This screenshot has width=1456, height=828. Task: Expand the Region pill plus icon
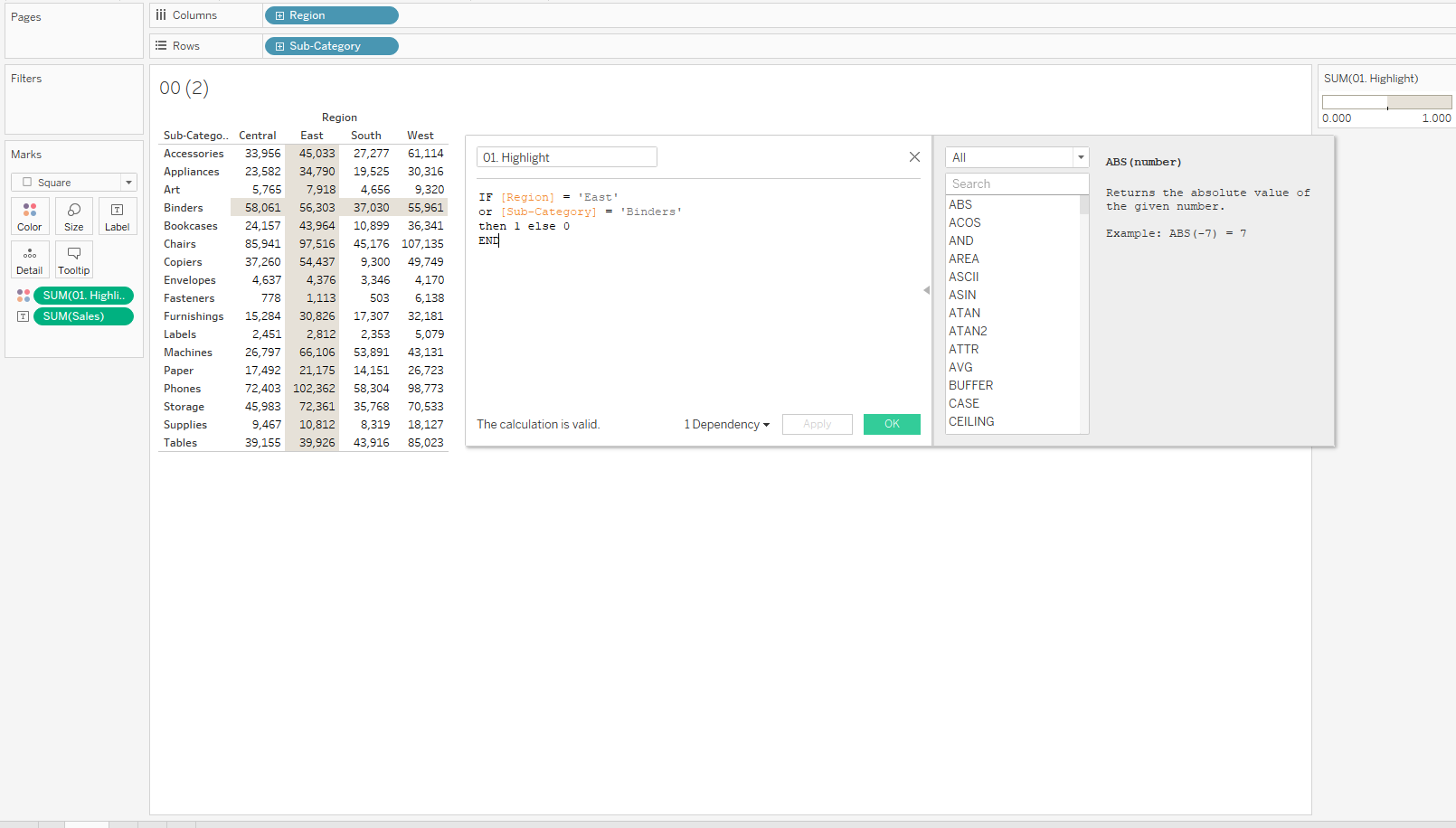280,16
